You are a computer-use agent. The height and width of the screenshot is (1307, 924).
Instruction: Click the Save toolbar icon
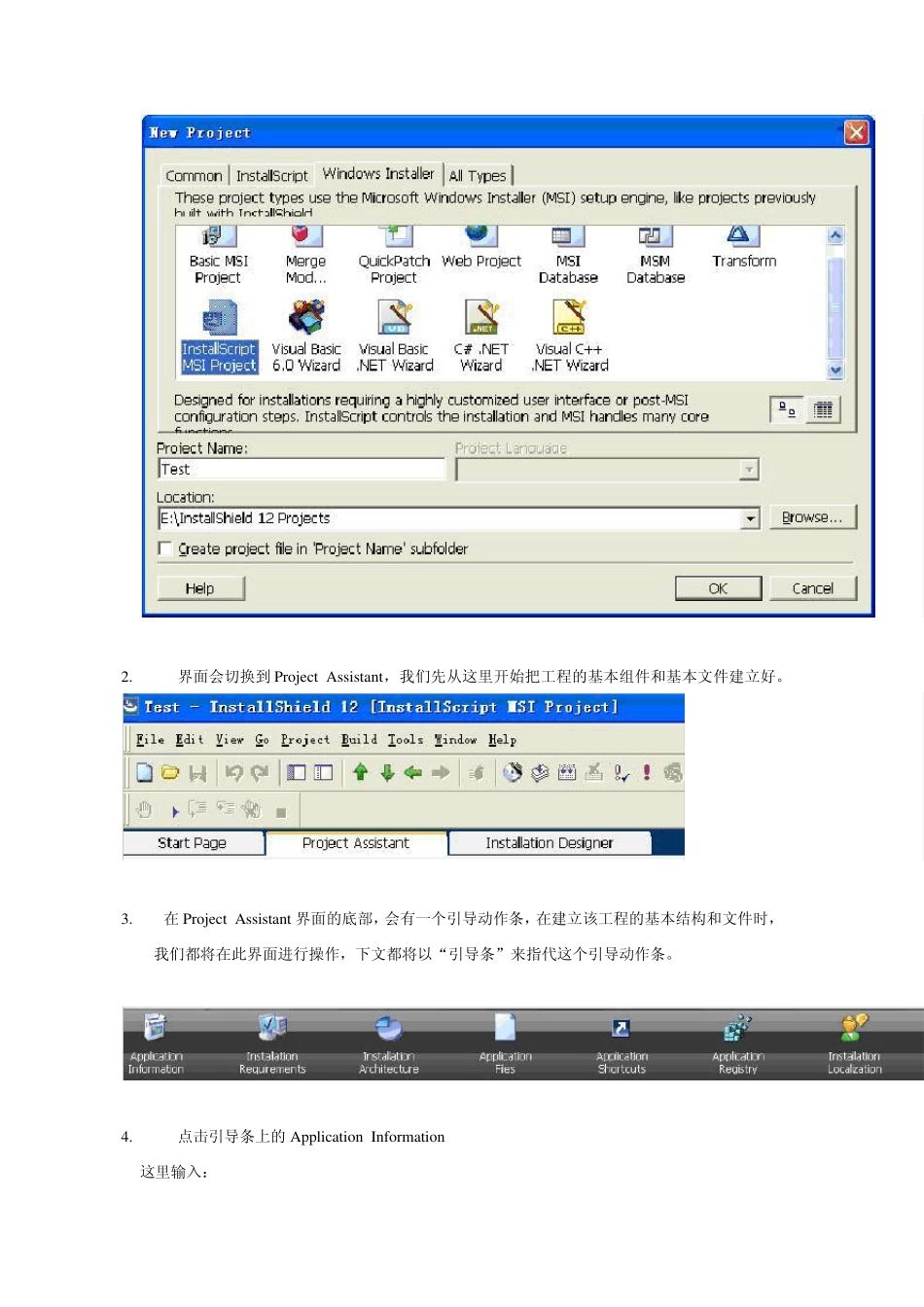197,773
